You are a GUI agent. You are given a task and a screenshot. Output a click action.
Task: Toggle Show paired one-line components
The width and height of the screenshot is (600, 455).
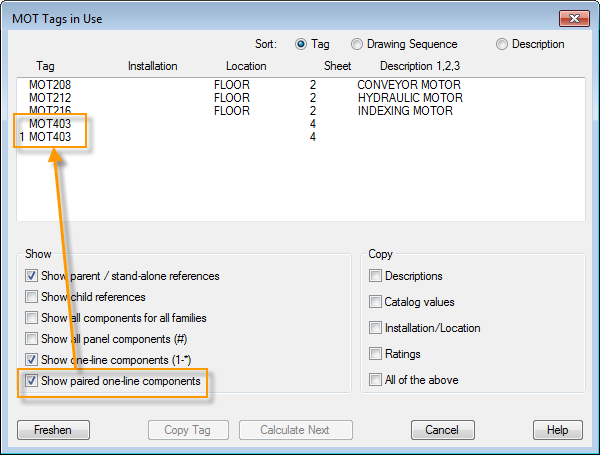tap(33, 381)
